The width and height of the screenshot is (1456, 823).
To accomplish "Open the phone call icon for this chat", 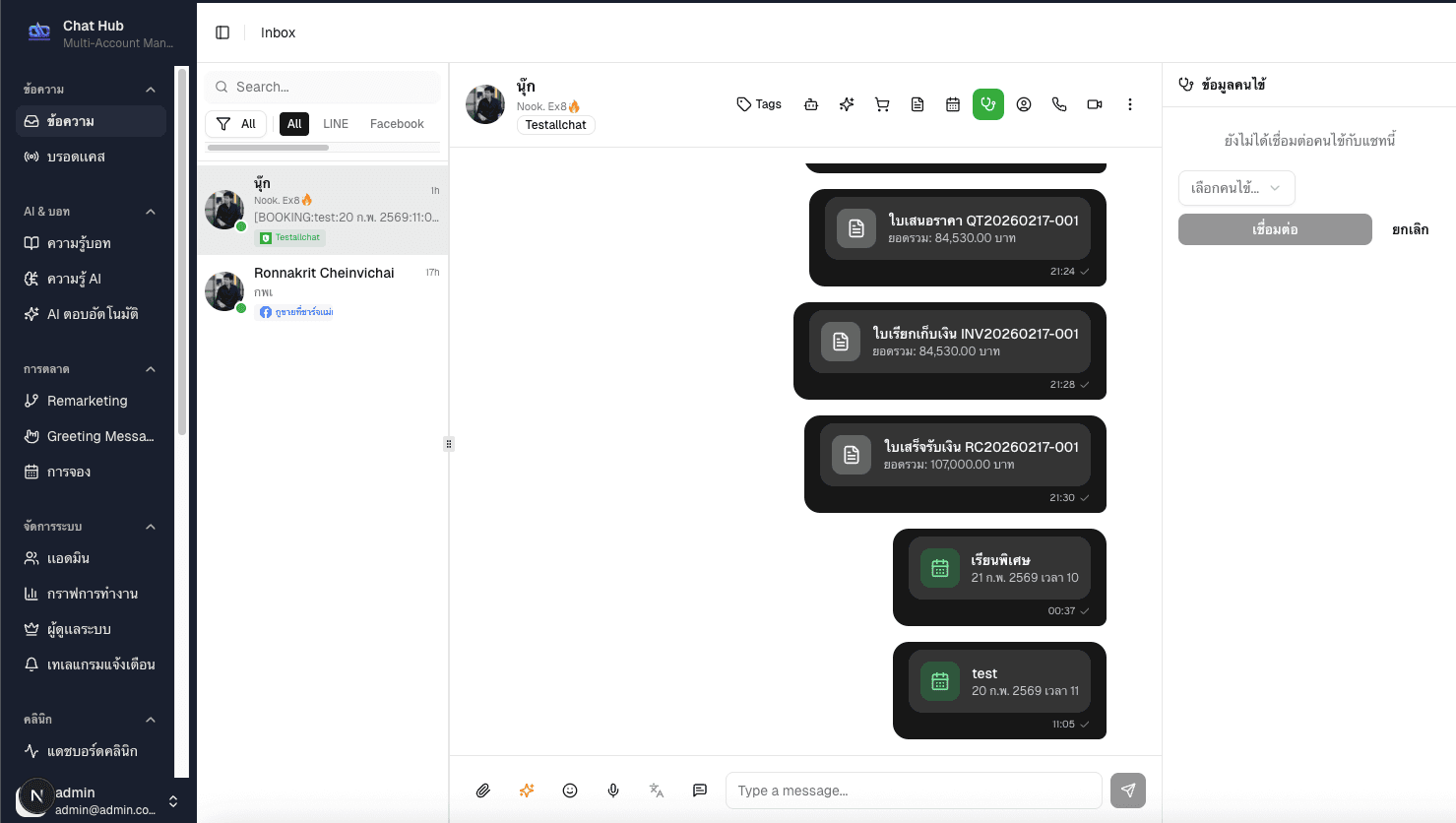I will [x=1059, y=103].
